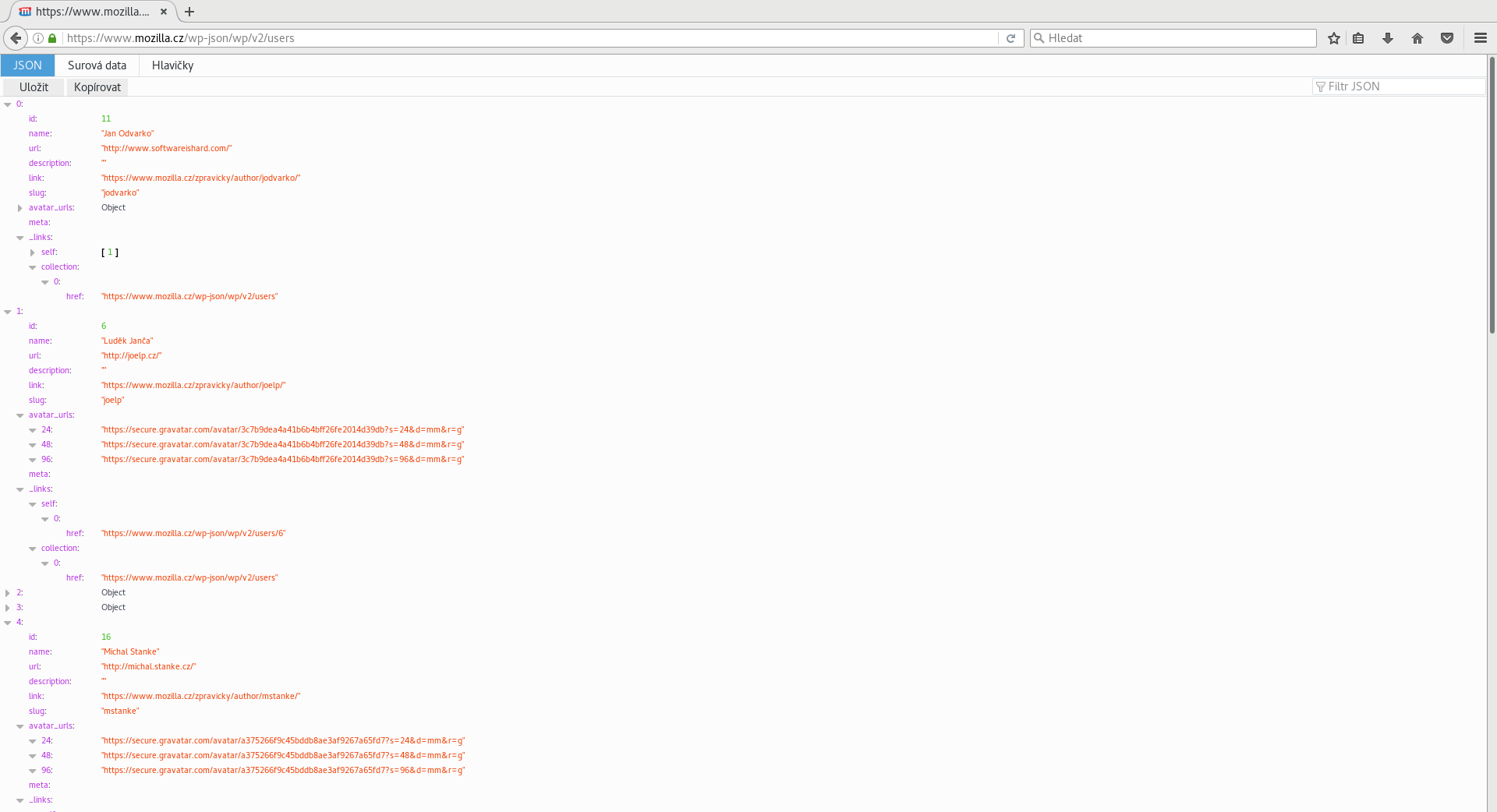
Task: Navigate back using the back arrow
Action: tap(15, 37)
